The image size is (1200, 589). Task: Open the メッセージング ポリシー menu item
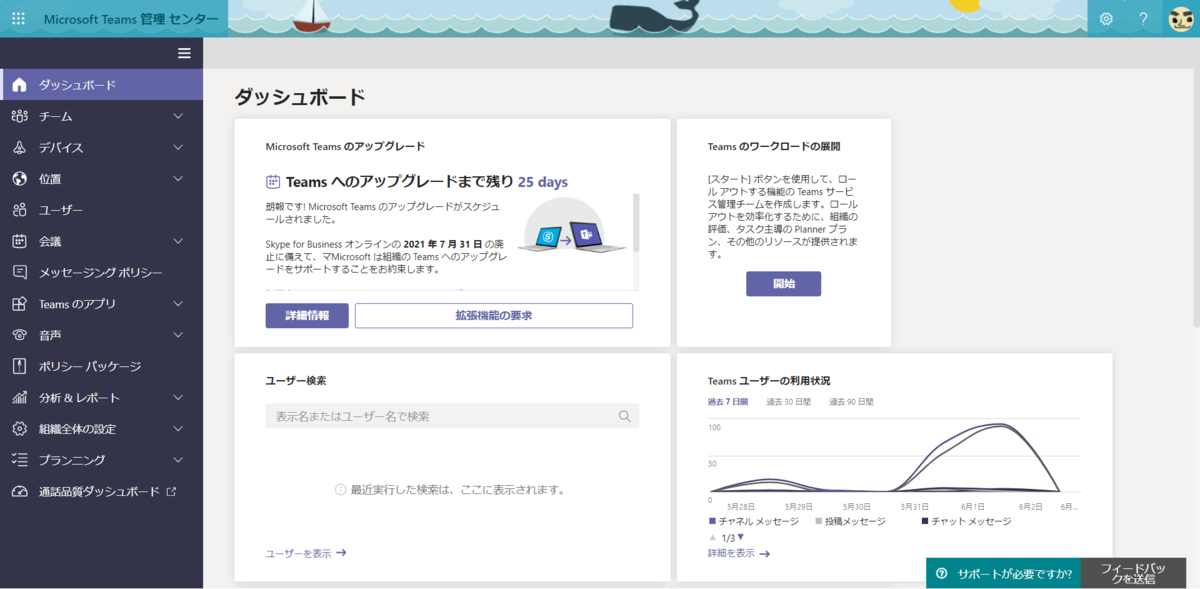[x=102, y=272]
